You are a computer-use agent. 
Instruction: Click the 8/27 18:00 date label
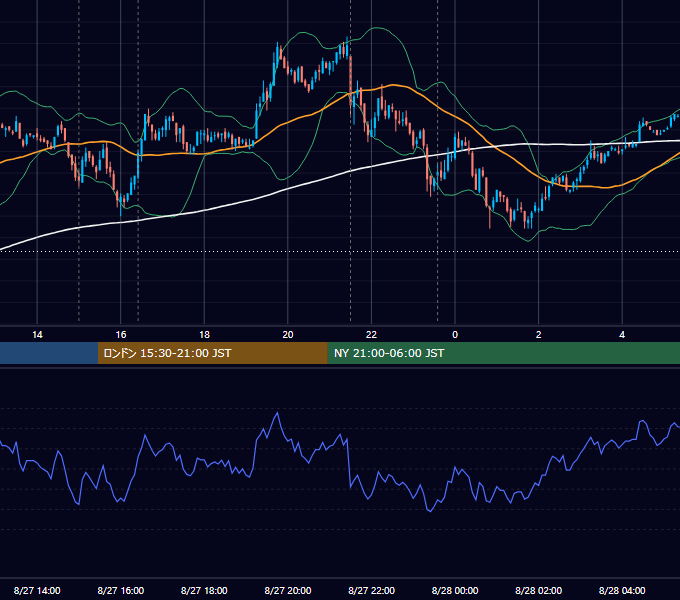[204, 590]
